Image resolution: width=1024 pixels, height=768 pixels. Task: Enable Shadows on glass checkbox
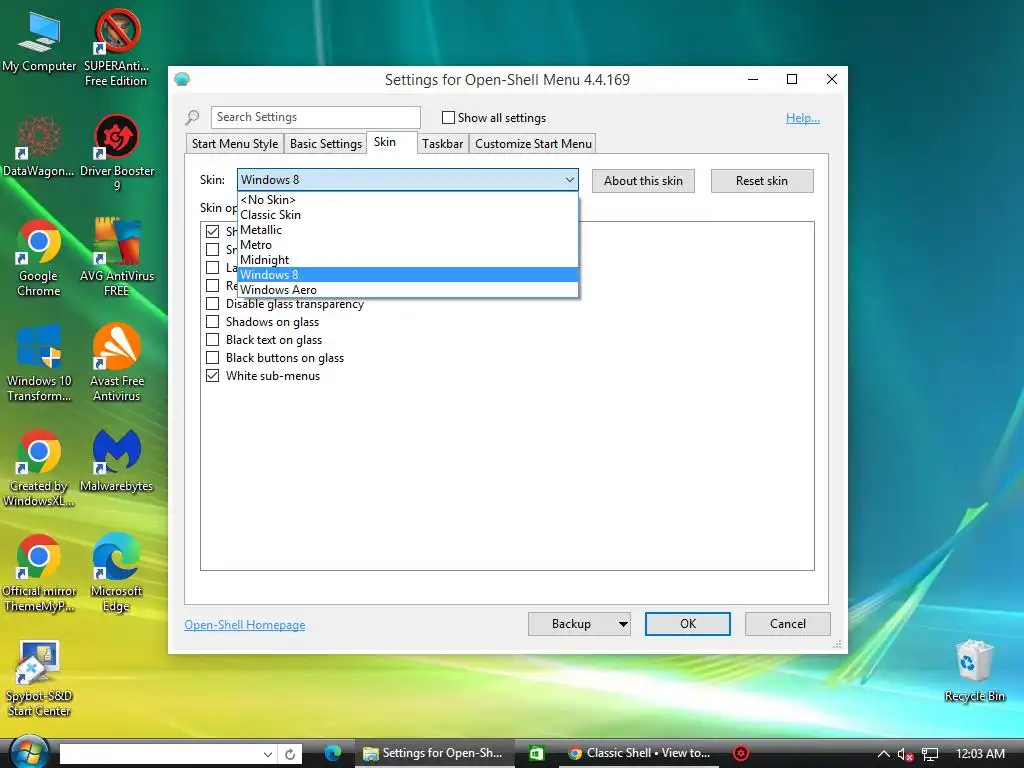212,321
